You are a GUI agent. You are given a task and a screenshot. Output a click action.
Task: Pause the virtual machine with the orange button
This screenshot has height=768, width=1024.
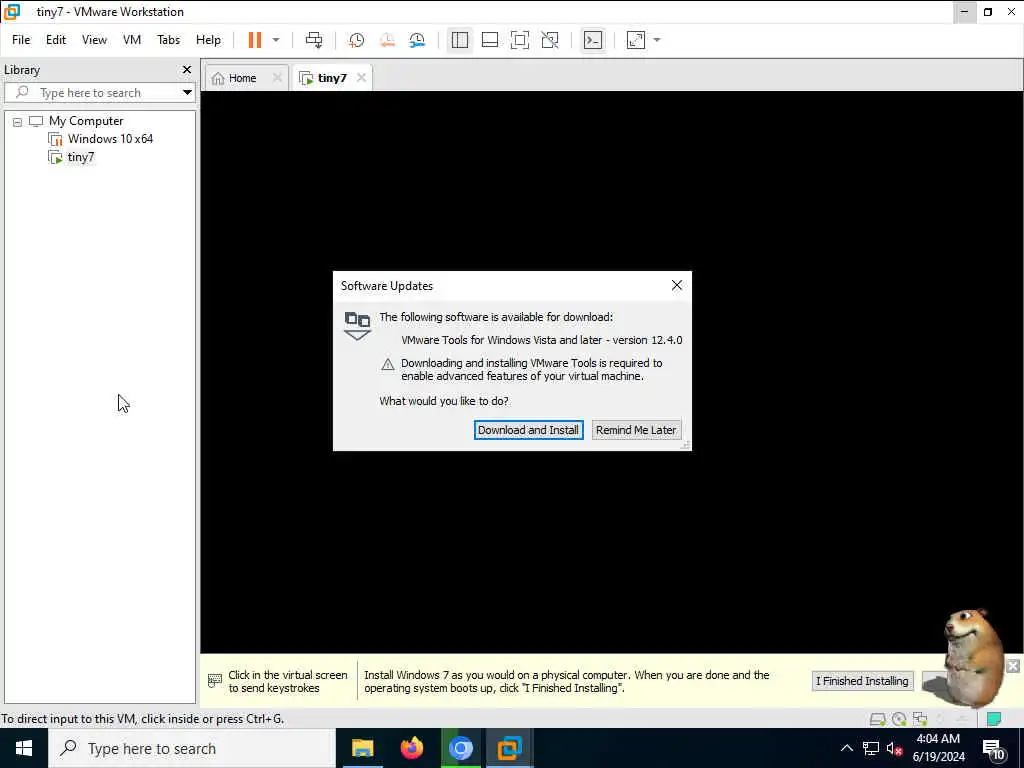pos(255,40)
